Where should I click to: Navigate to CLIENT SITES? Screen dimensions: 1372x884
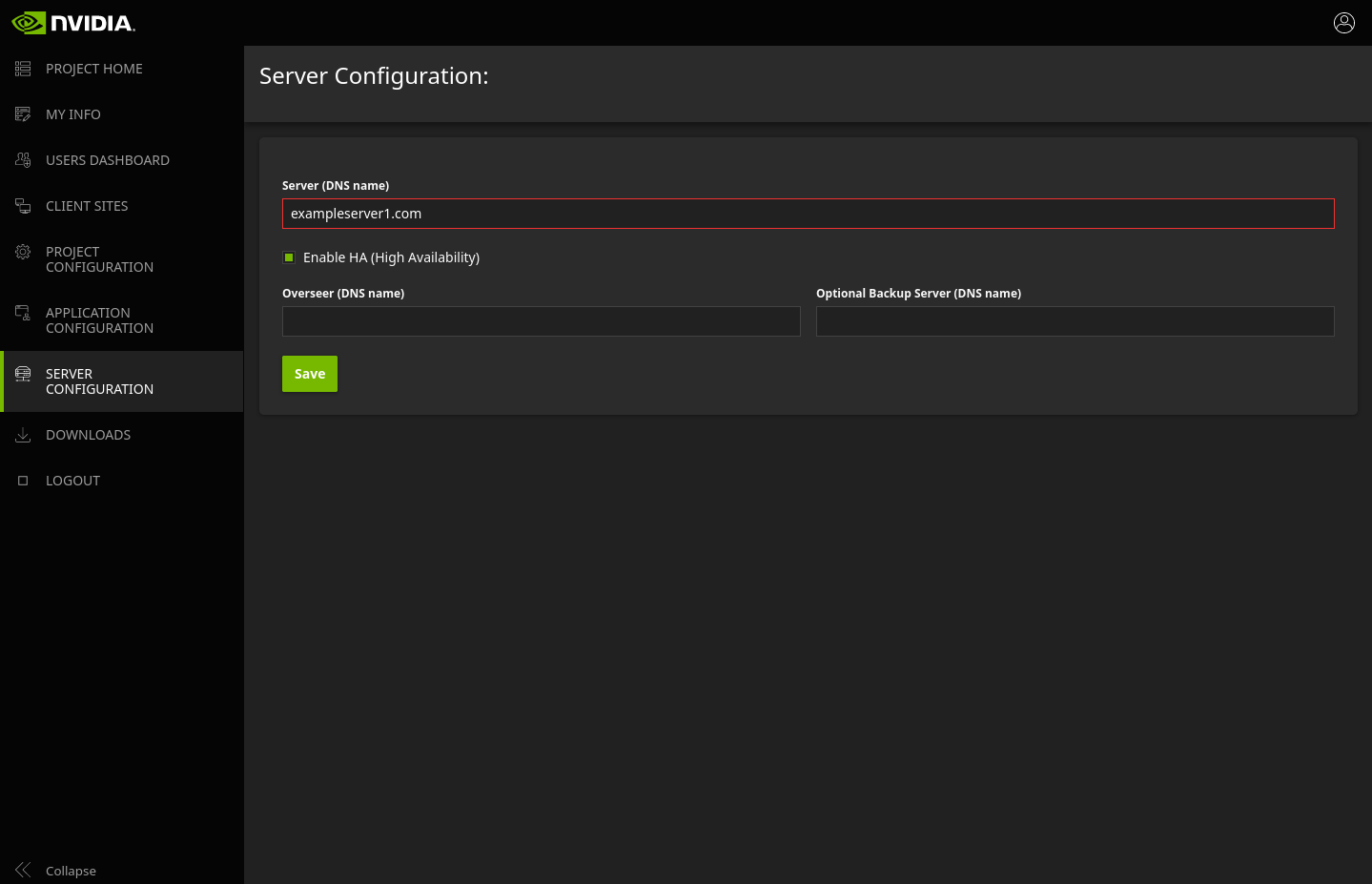point(122,206)
